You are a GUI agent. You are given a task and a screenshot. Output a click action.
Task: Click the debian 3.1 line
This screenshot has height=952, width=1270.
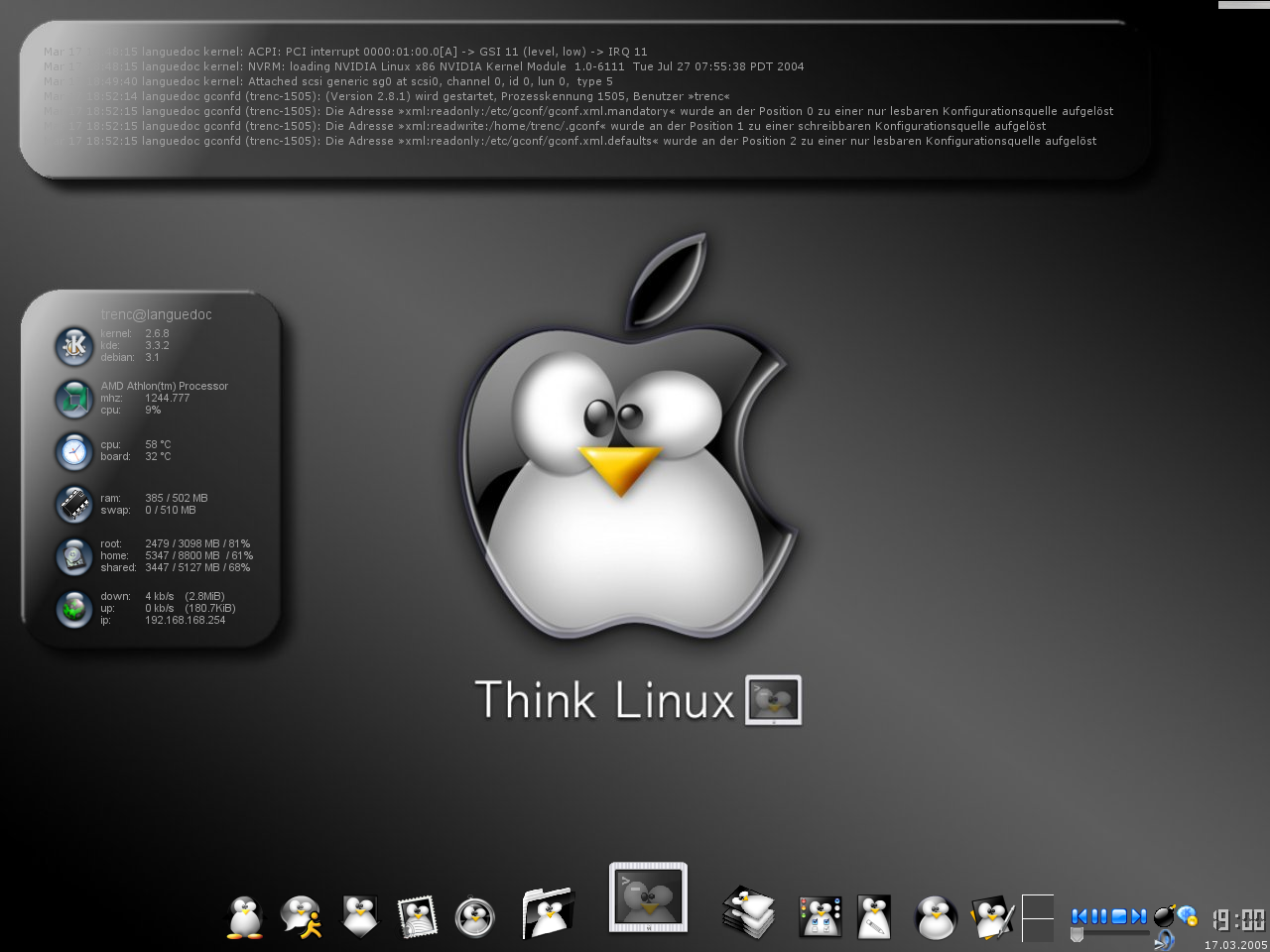point(130,358)
